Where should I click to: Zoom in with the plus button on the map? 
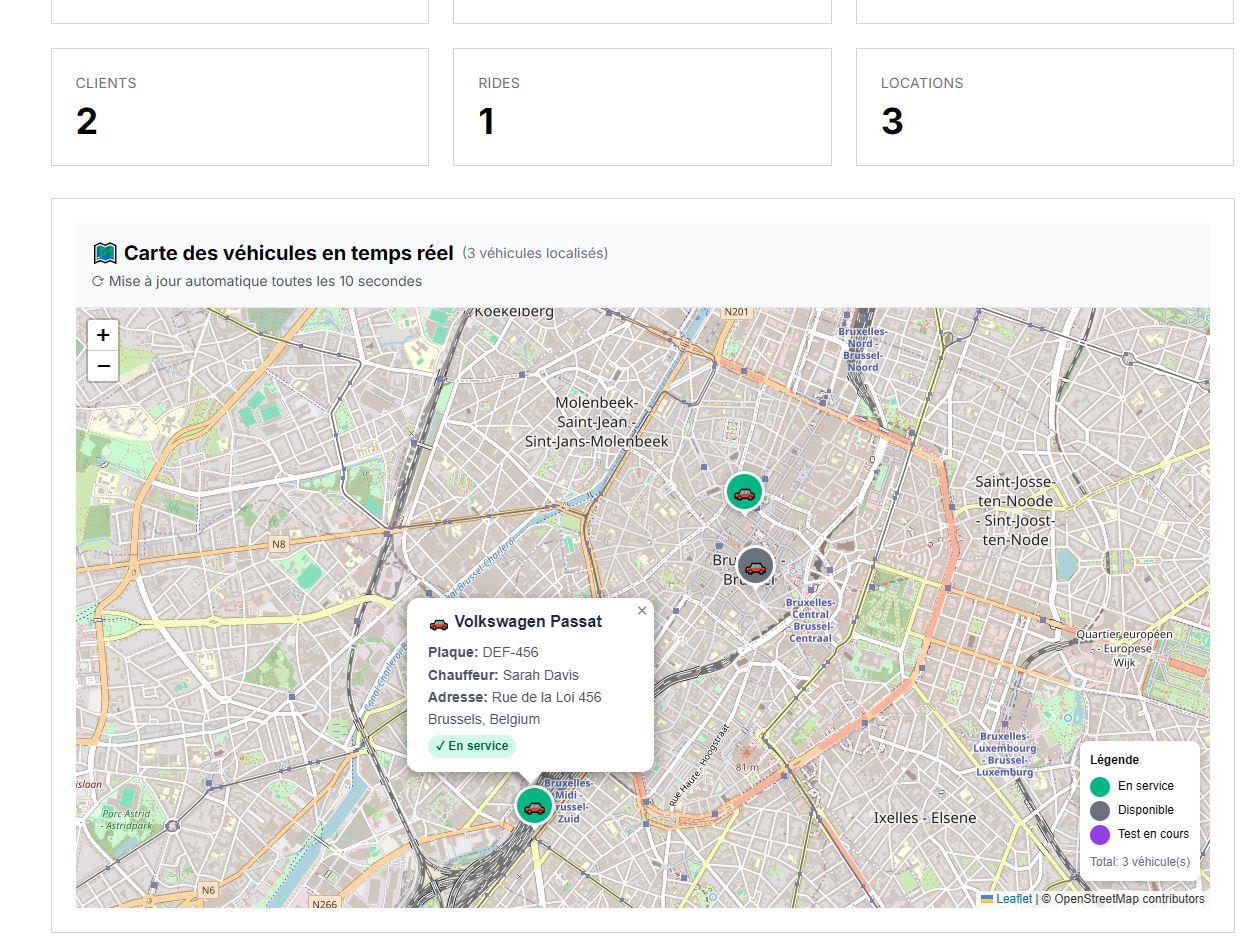pyautogui.click(x=103, y=335)
